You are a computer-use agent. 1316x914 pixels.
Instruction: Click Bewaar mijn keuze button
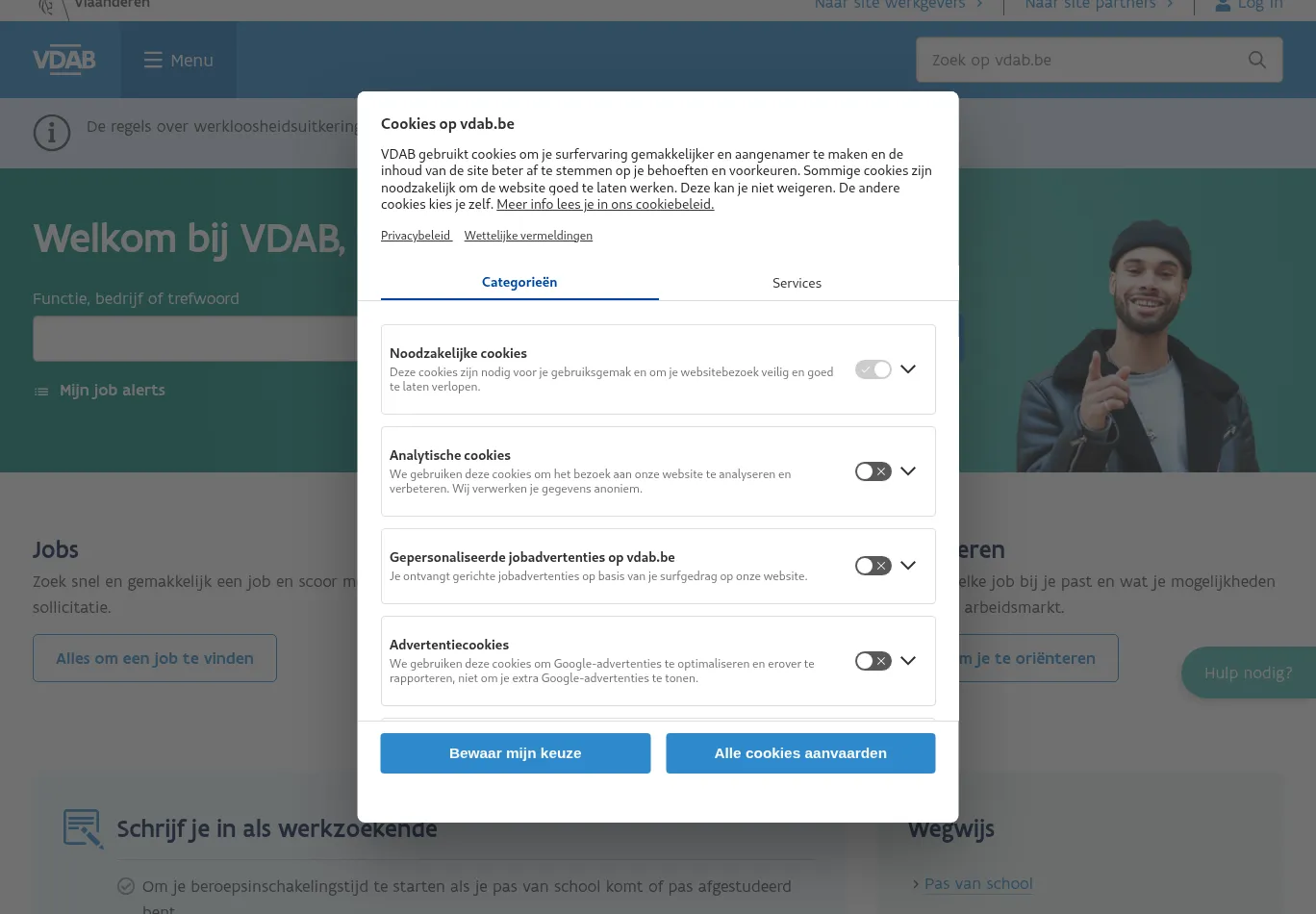click(x=516, y=753)
